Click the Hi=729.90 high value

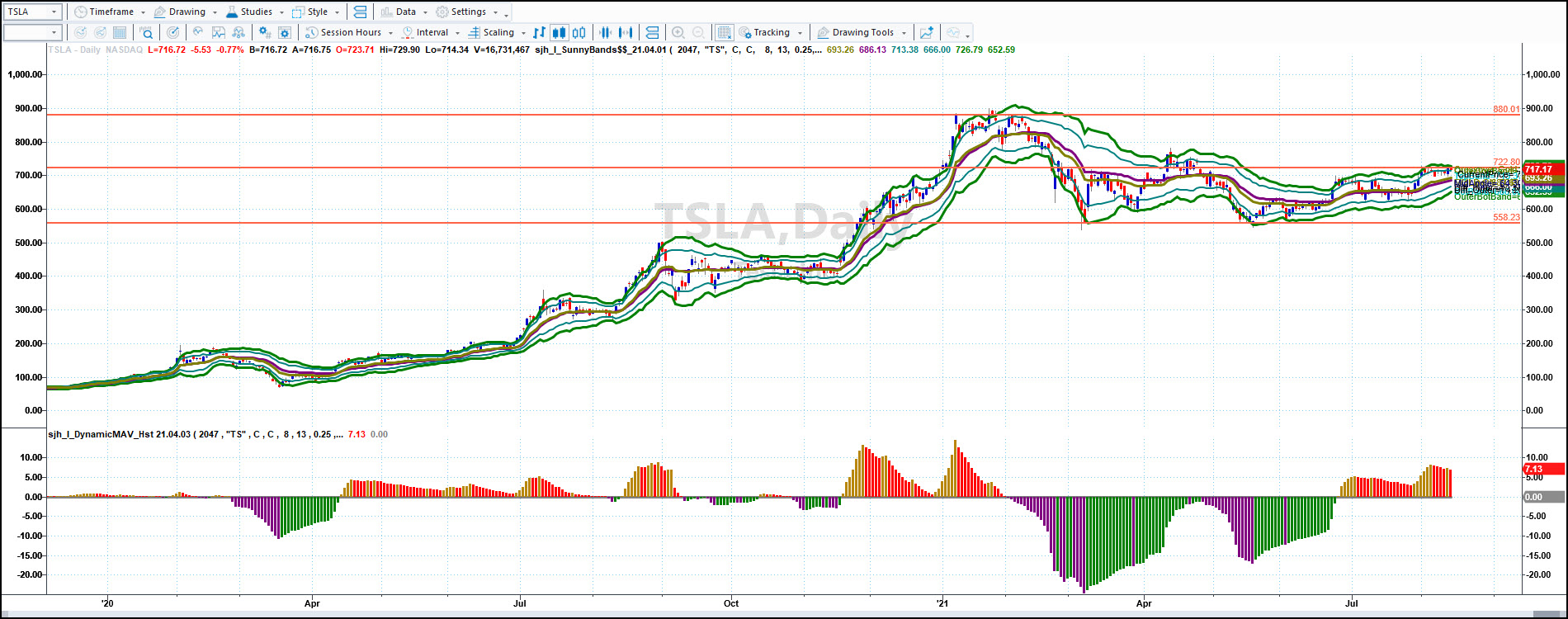pyautogui.click(x=399, y=50)
